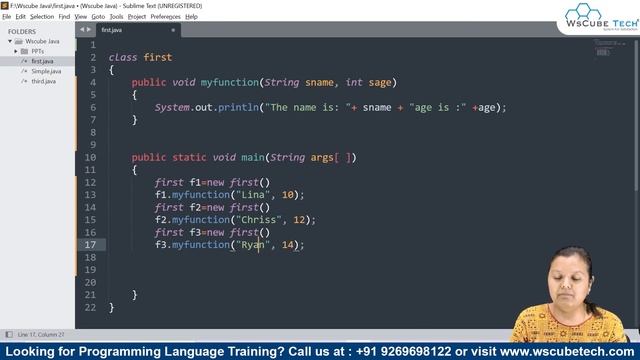Click the minimap at editor's right
Screen dimensions: 640x360
pos(609,48)
